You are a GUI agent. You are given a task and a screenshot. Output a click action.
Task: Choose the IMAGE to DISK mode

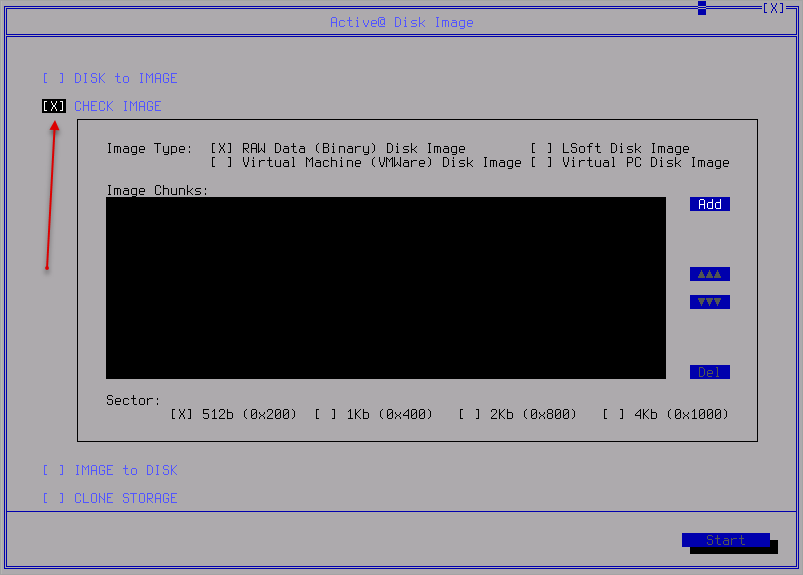[110, 470]
